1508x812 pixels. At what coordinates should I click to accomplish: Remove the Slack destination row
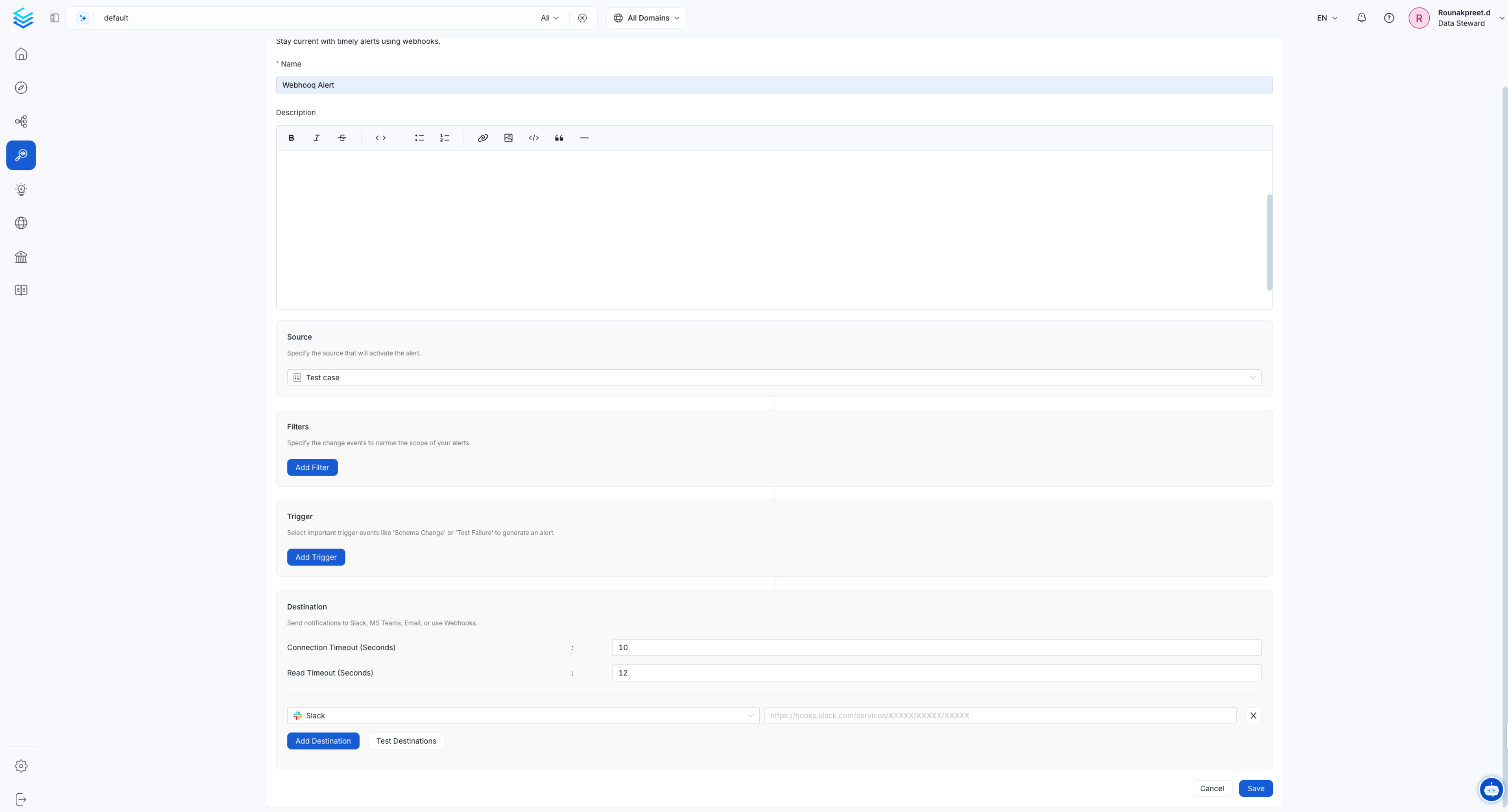(x=1253, y=716)
